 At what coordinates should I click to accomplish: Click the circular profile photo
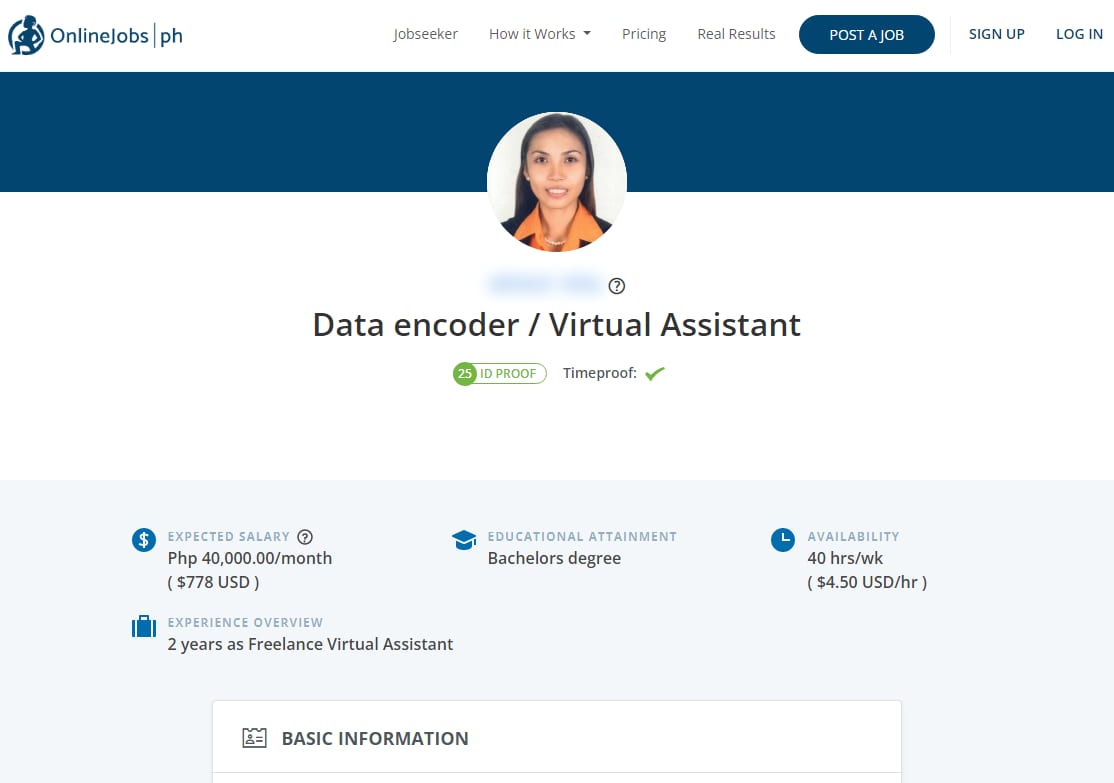[x=557, y=182]
